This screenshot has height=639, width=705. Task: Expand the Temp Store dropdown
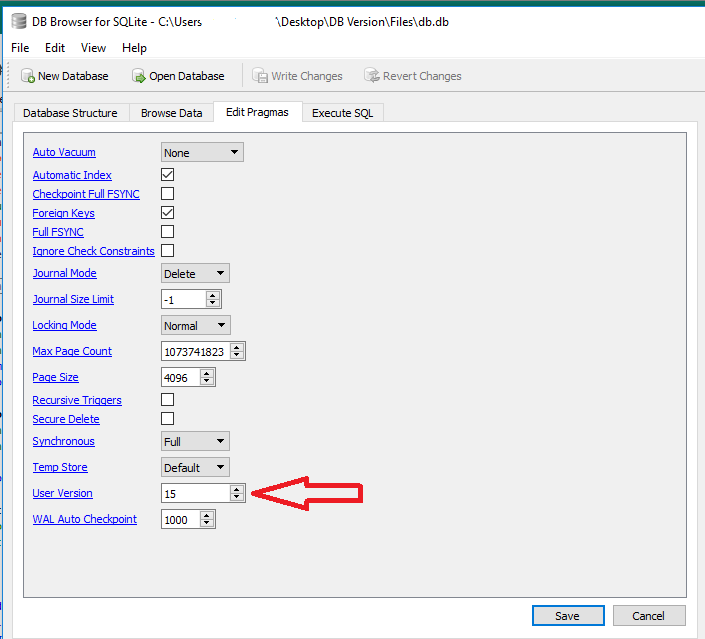coord(195,467)
